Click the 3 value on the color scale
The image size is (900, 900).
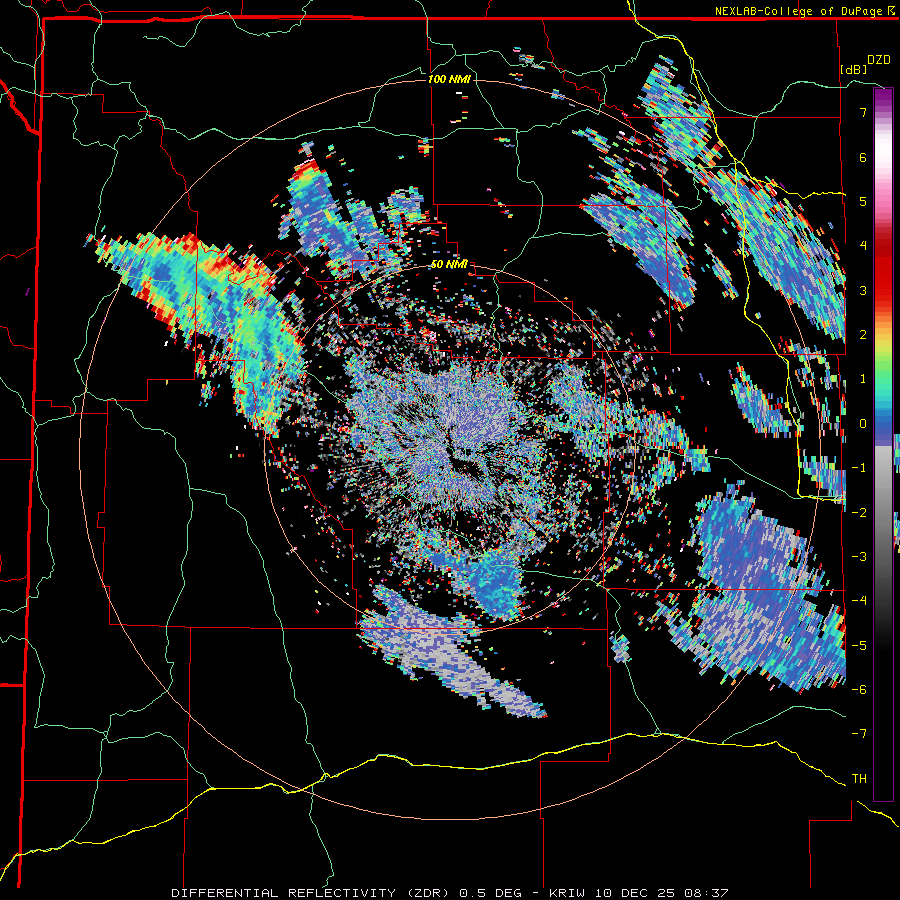click(863, 290)
